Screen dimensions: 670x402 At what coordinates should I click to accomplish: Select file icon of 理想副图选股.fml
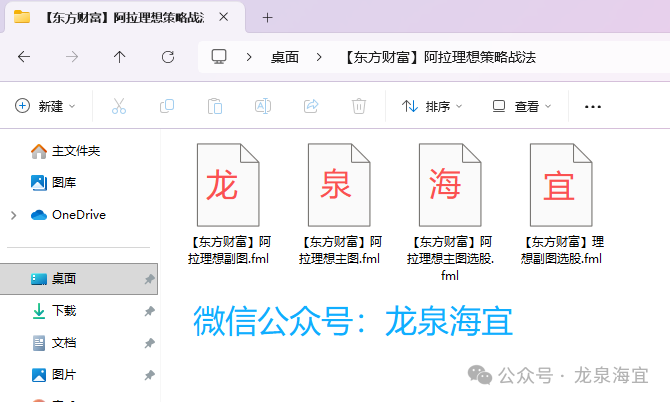point(561,185)
